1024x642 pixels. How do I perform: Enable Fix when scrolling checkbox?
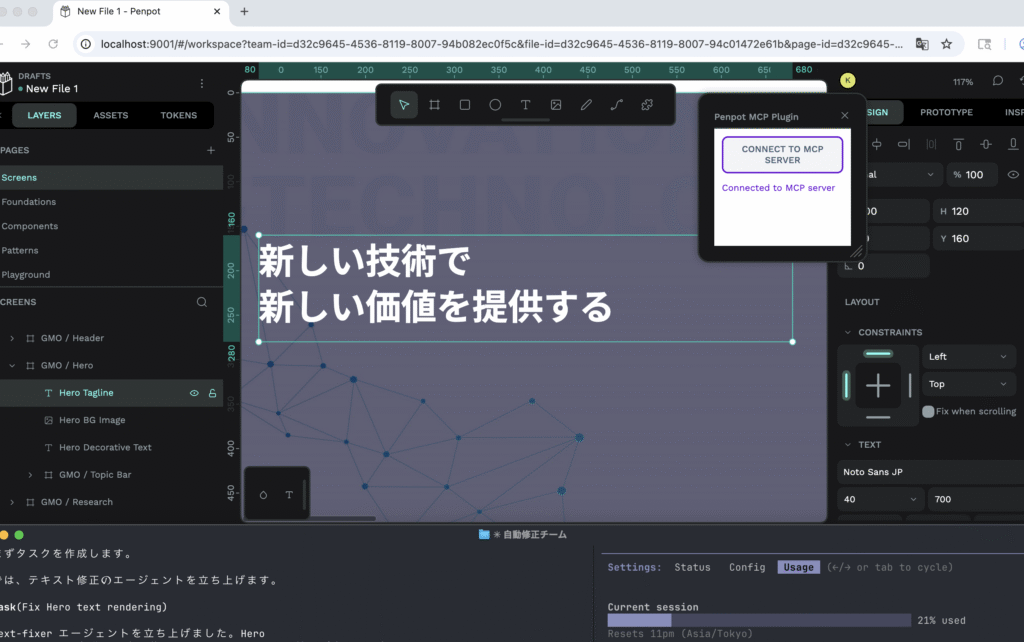point(928,411)
